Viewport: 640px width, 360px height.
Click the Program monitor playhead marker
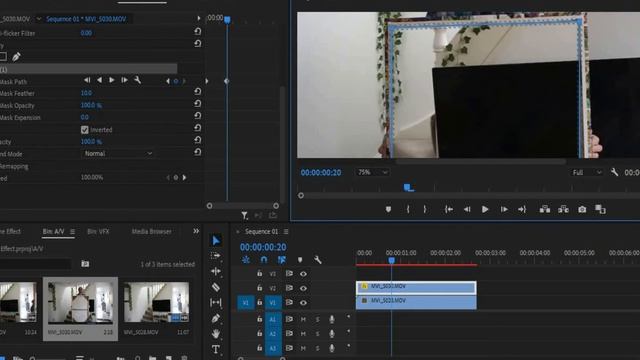coord(408,187)
